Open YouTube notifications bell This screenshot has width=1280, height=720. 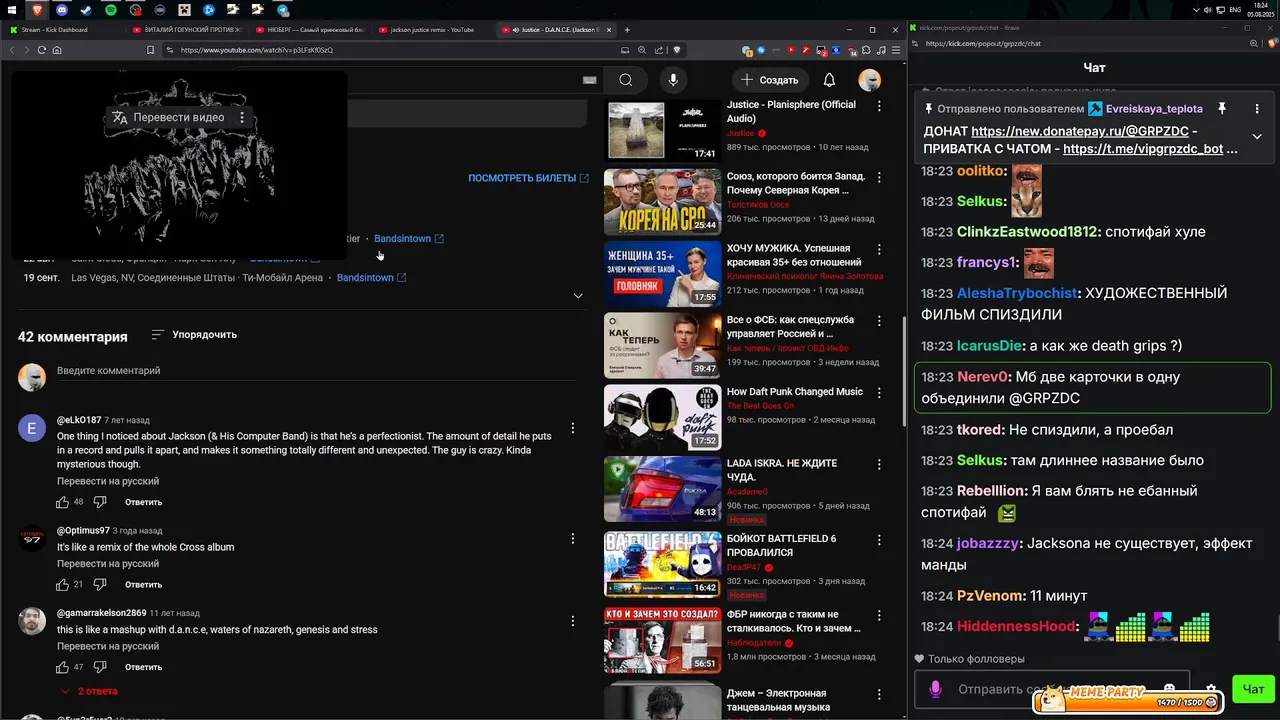tap(829, 80)
